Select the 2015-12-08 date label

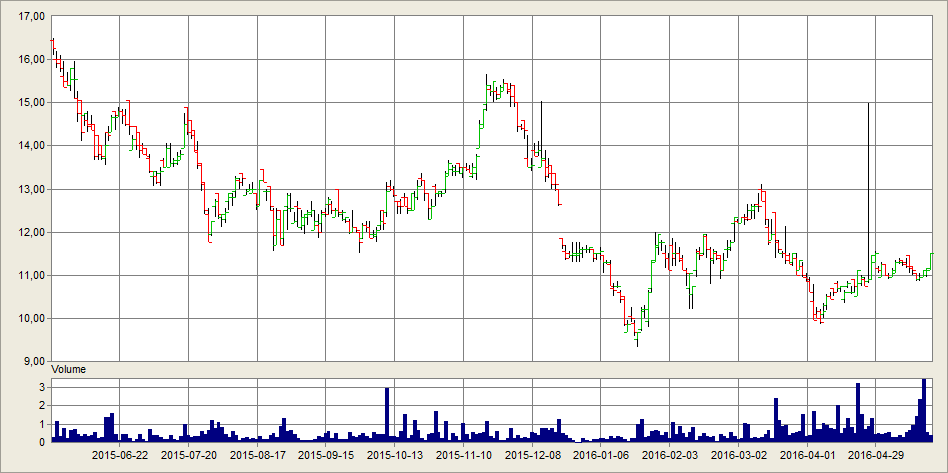click(533, 454)
